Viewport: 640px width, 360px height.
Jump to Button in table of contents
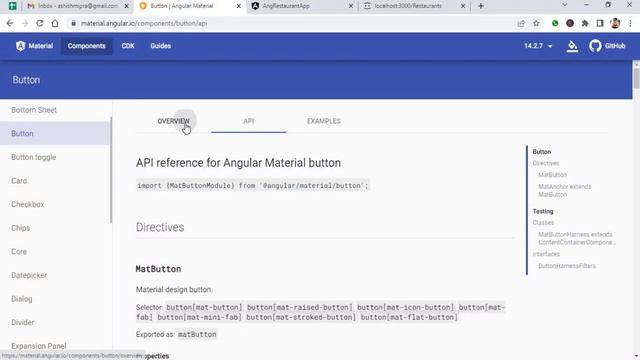(x=542, y=152)
